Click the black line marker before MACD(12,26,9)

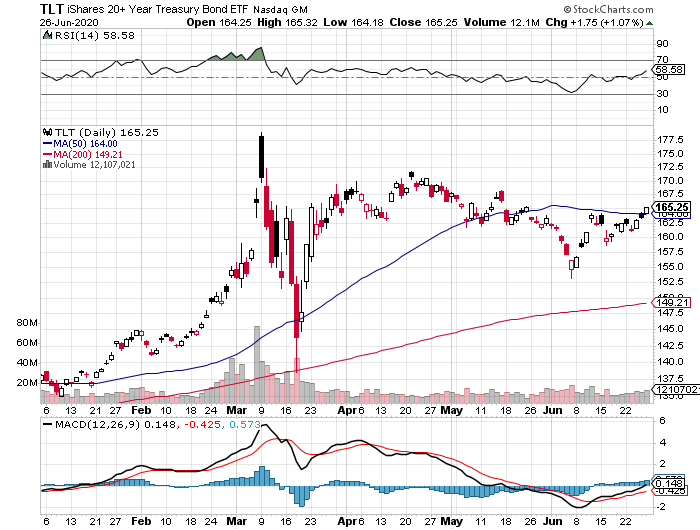(x=47, y=424)
